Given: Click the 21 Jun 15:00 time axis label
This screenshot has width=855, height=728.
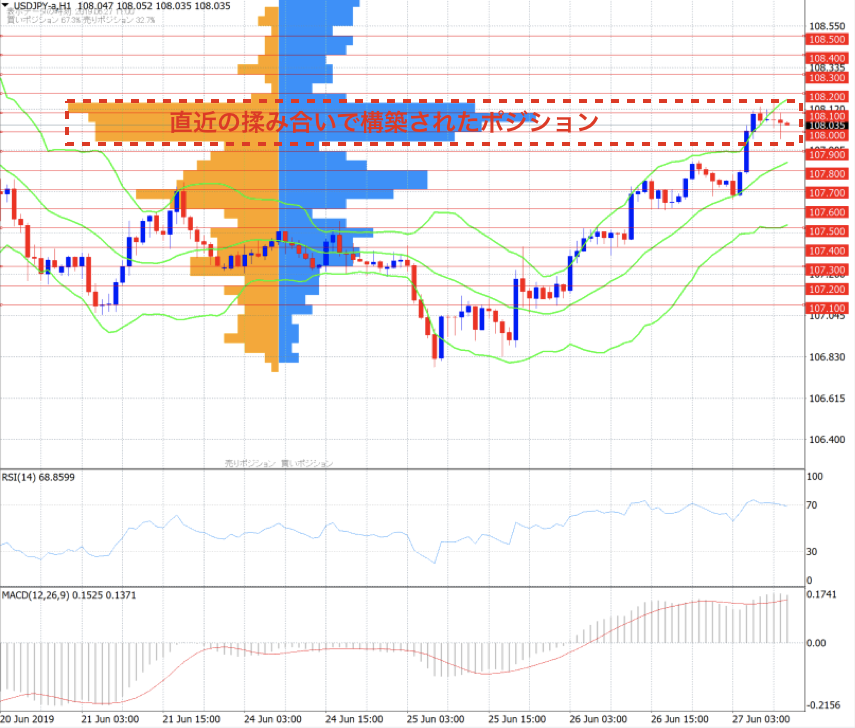Looking at the screenshot, I should point(191,719).
